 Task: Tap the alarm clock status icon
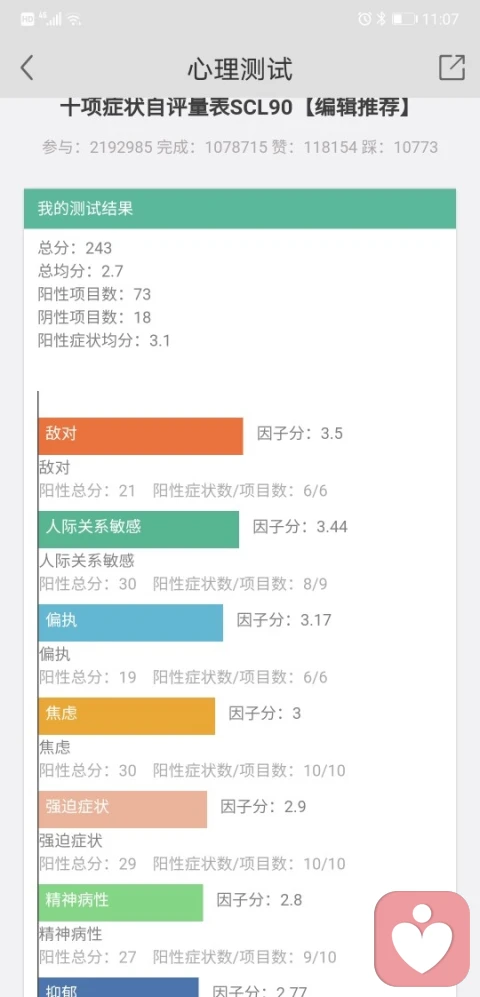(364, 19)
